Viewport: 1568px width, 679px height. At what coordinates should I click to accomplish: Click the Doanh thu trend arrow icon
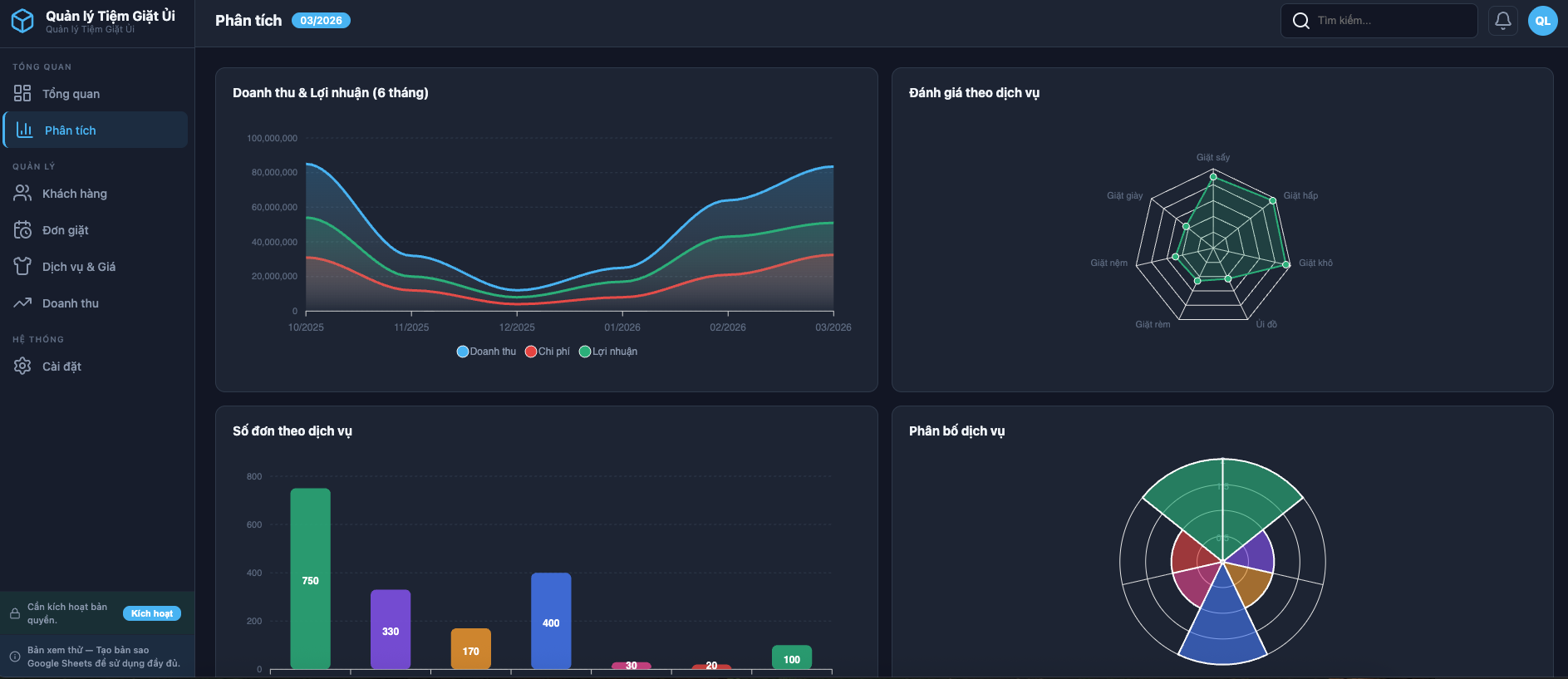tap(22, 303)
